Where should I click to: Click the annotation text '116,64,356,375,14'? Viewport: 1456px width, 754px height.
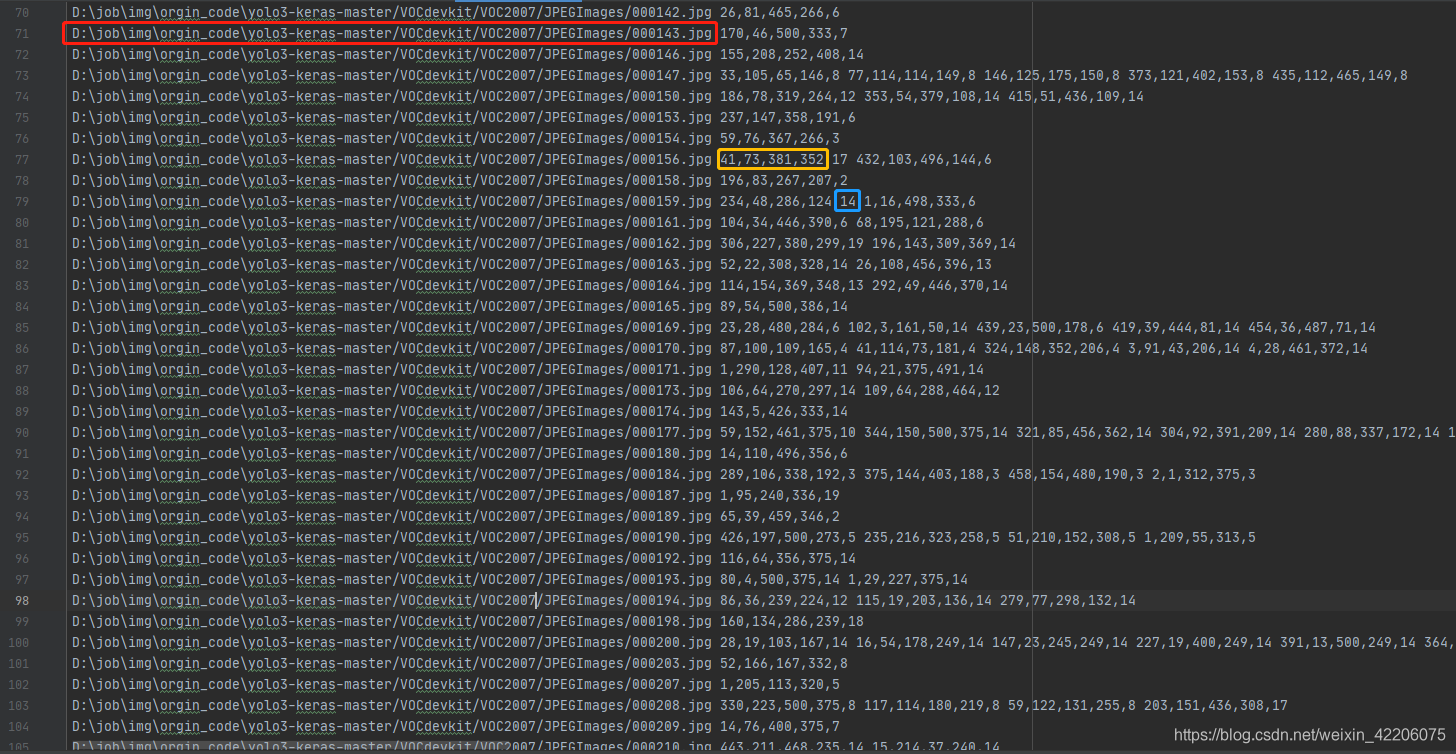788,559
